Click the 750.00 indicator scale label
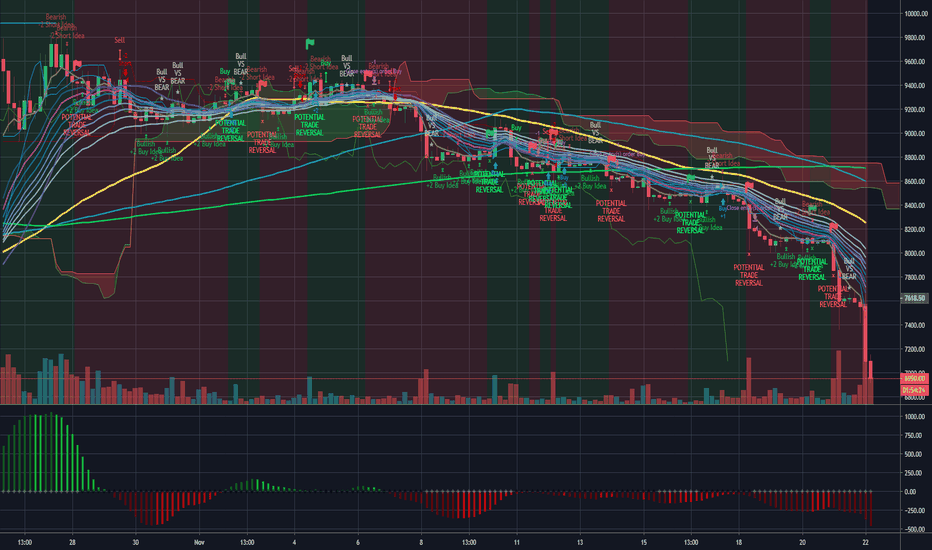 tap(914, 436)
